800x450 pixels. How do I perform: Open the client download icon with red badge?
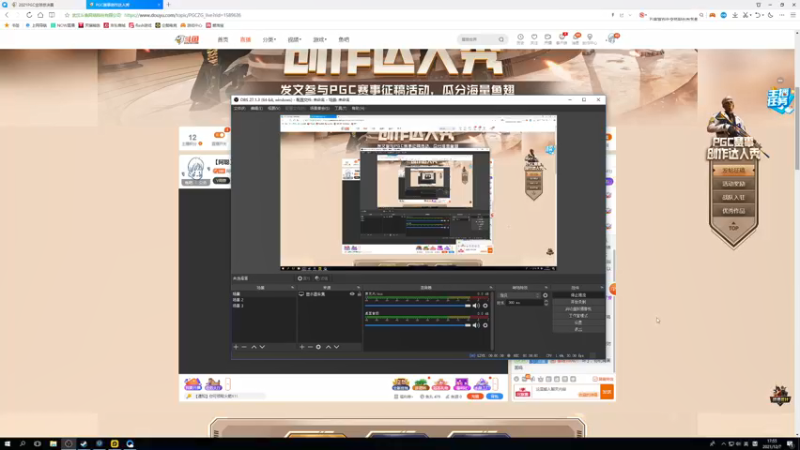562,39
